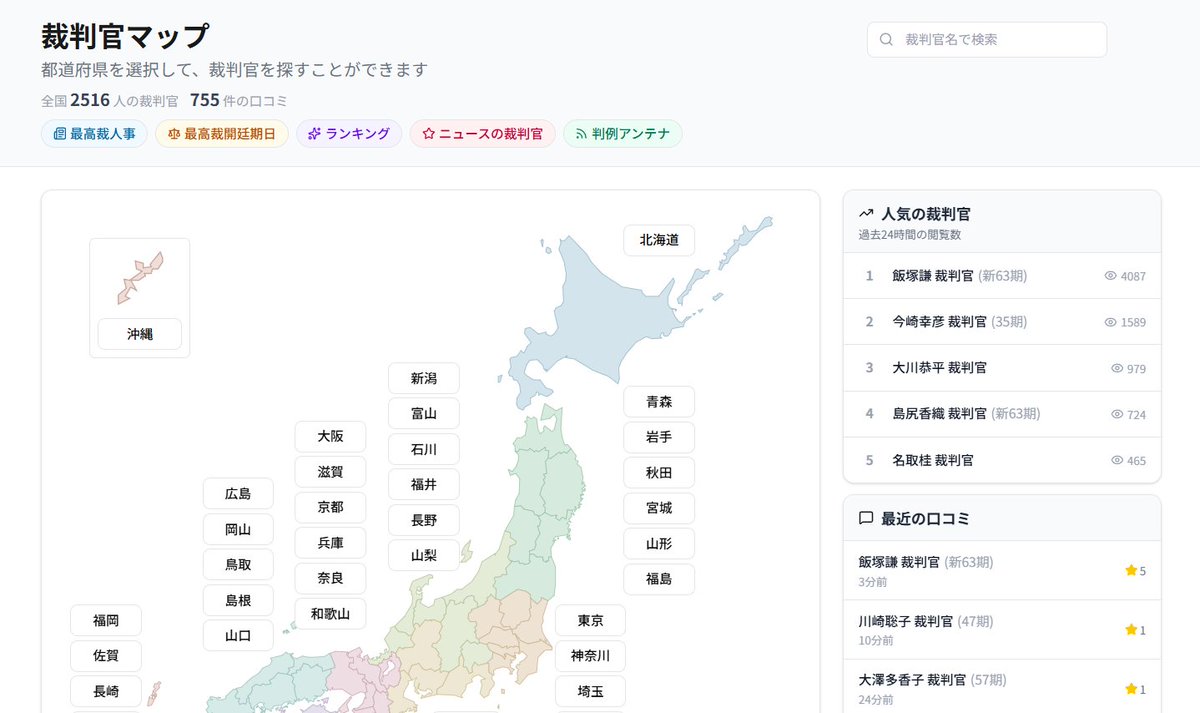The width and height of the screenshot is (1200, 713).
Task: Select 和歌山 prefecture
Action: click(x=330, y=614)
